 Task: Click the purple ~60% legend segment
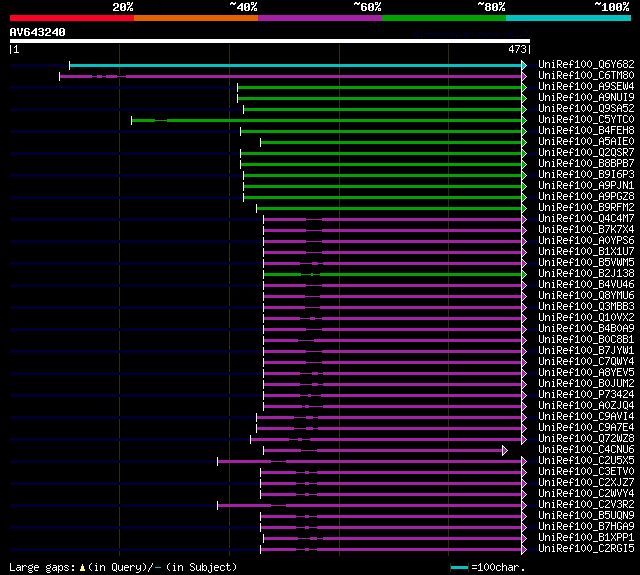[320, 18]
